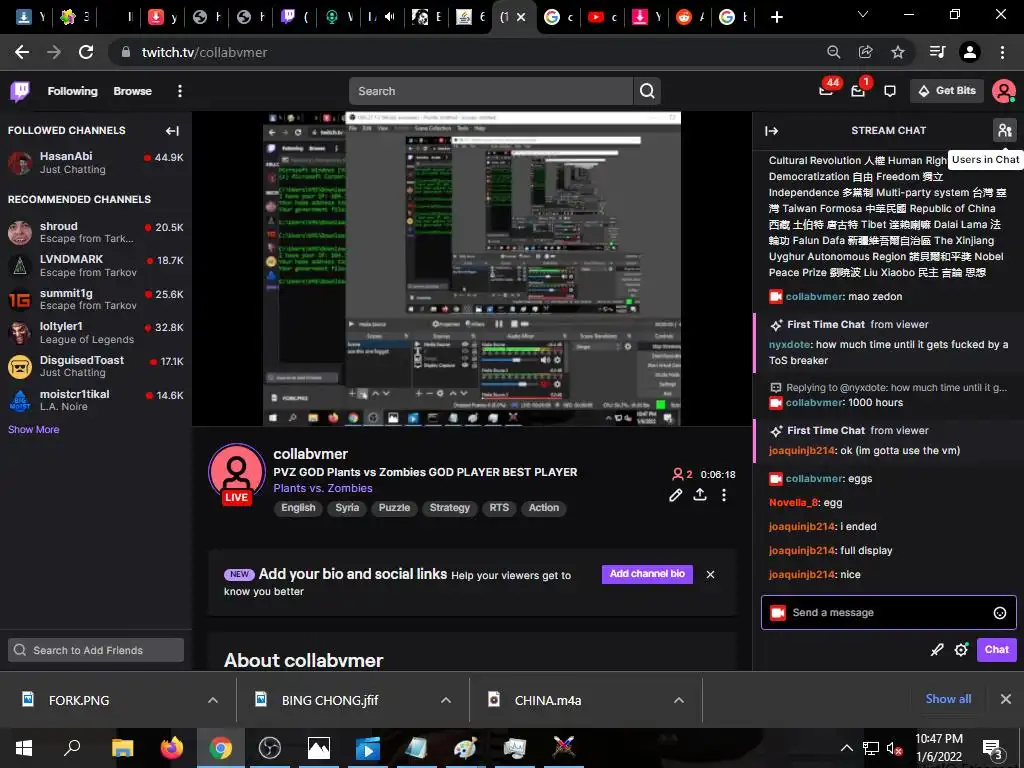Close the downloads bar
The height and width of the screenshot is (768, 1024).
1006,699
